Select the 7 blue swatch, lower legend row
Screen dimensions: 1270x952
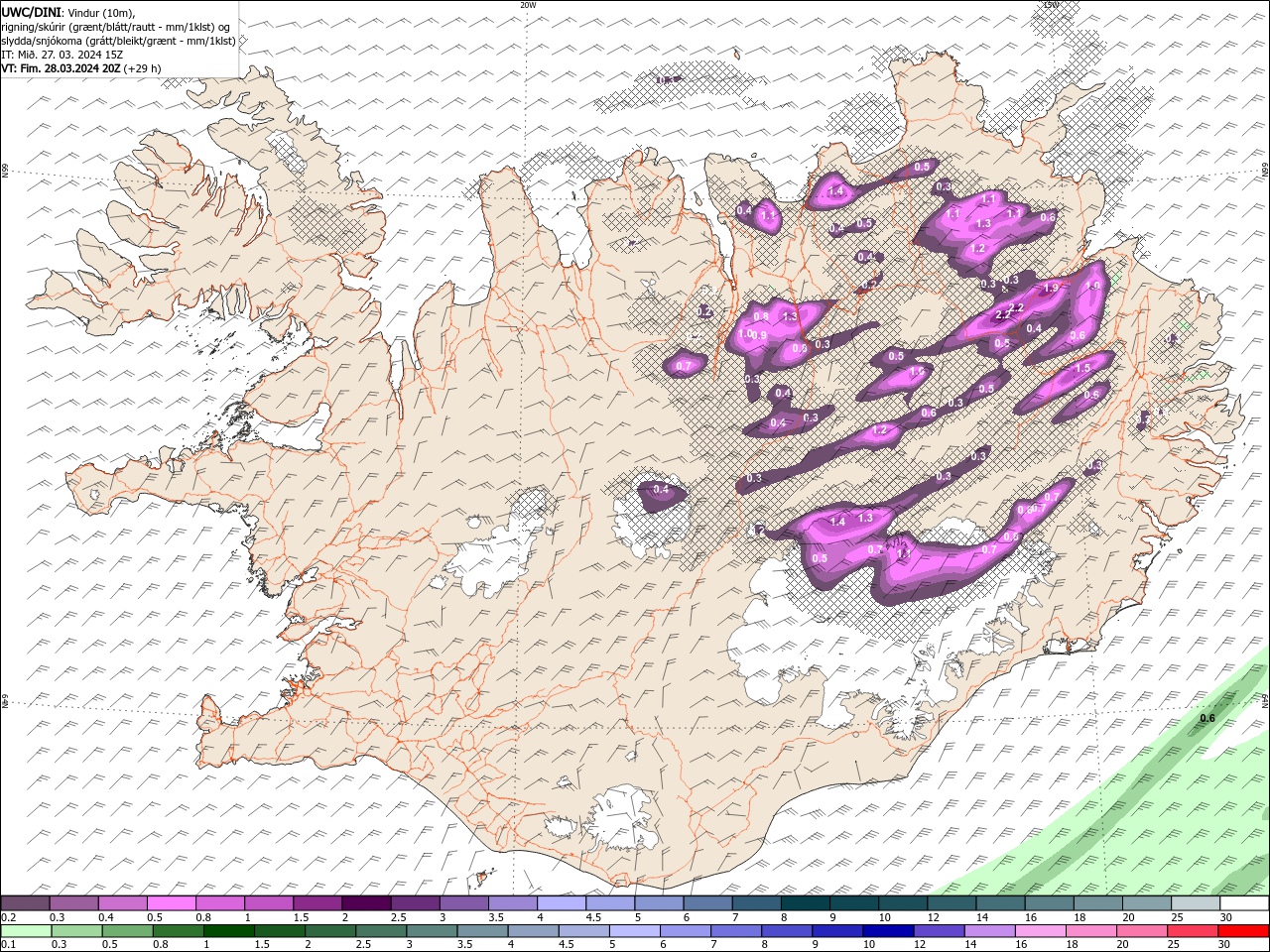tap(734, 930)
